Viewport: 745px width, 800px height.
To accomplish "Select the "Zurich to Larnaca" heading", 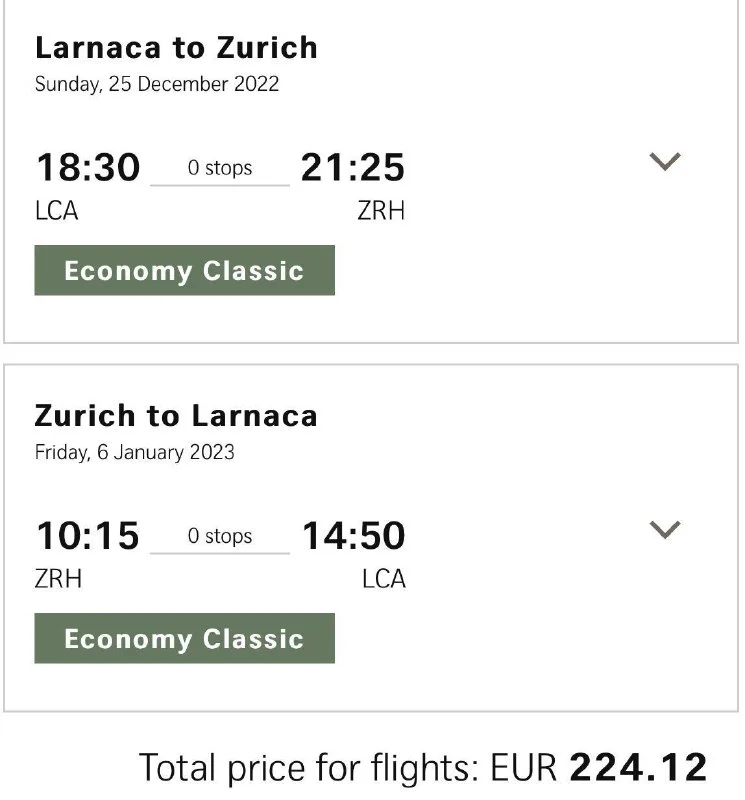I will pyautogui.click(x=176, y=415).
